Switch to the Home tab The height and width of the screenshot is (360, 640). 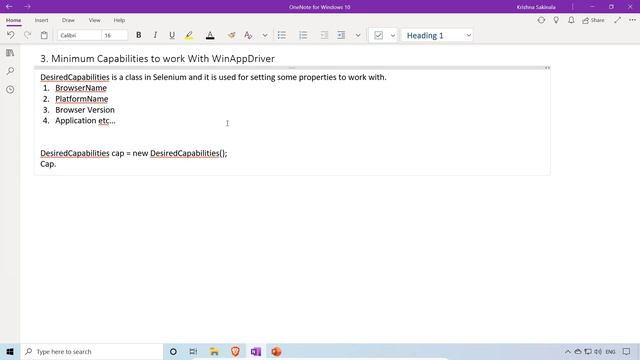click(13, 20)
